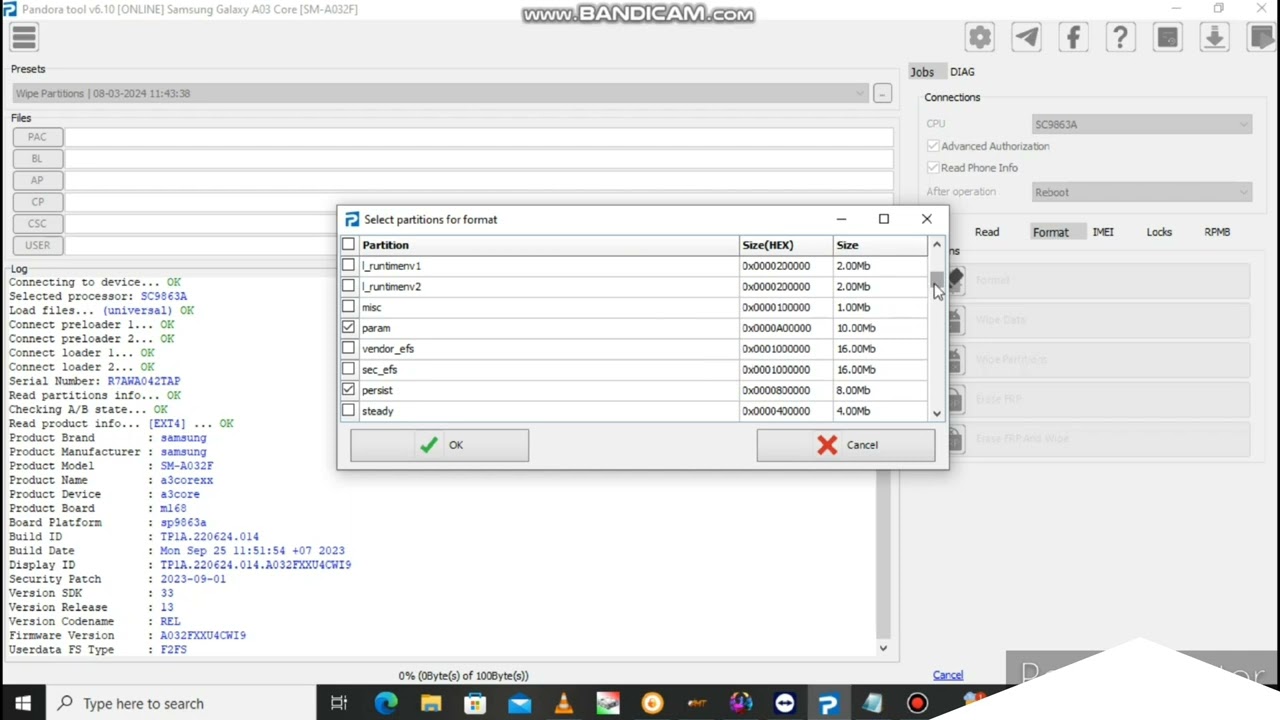
Task: Open the Telegram paper plane icon
Action: (1027, 38)
